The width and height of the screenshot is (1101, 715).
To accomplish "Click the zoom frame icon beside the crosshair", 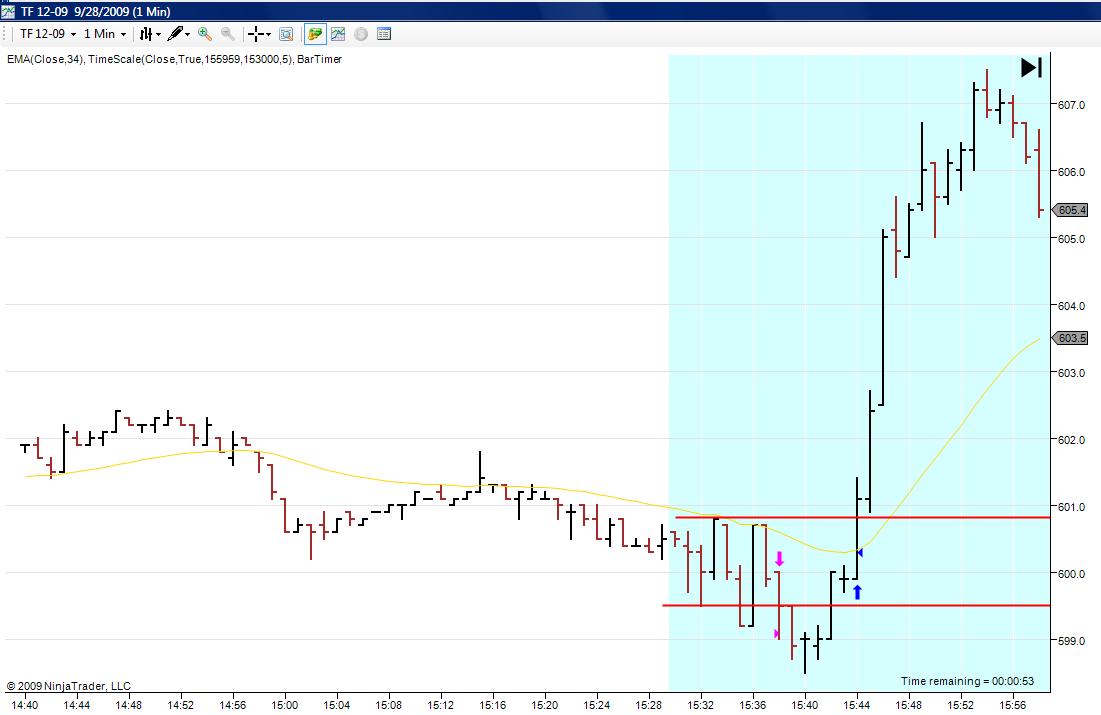I will click(286, 34).
